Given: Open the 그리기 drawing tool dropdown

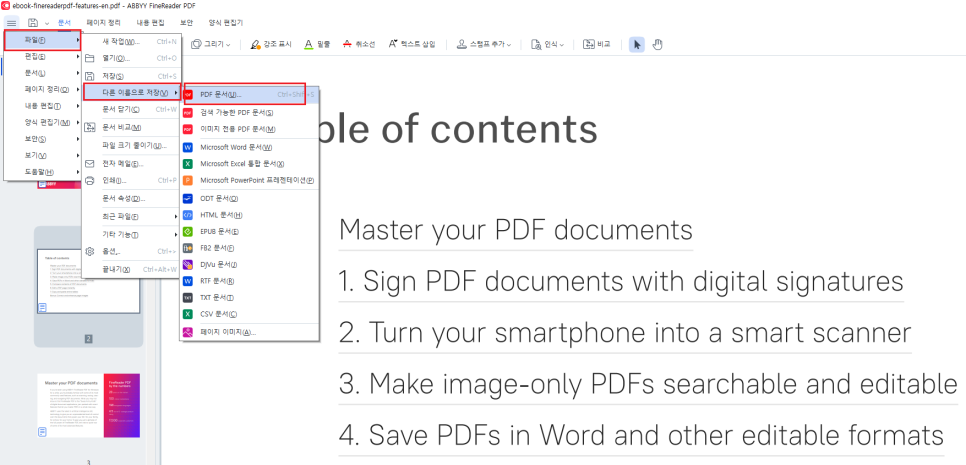Looking at the screenshot, I should tap(211, 44).
